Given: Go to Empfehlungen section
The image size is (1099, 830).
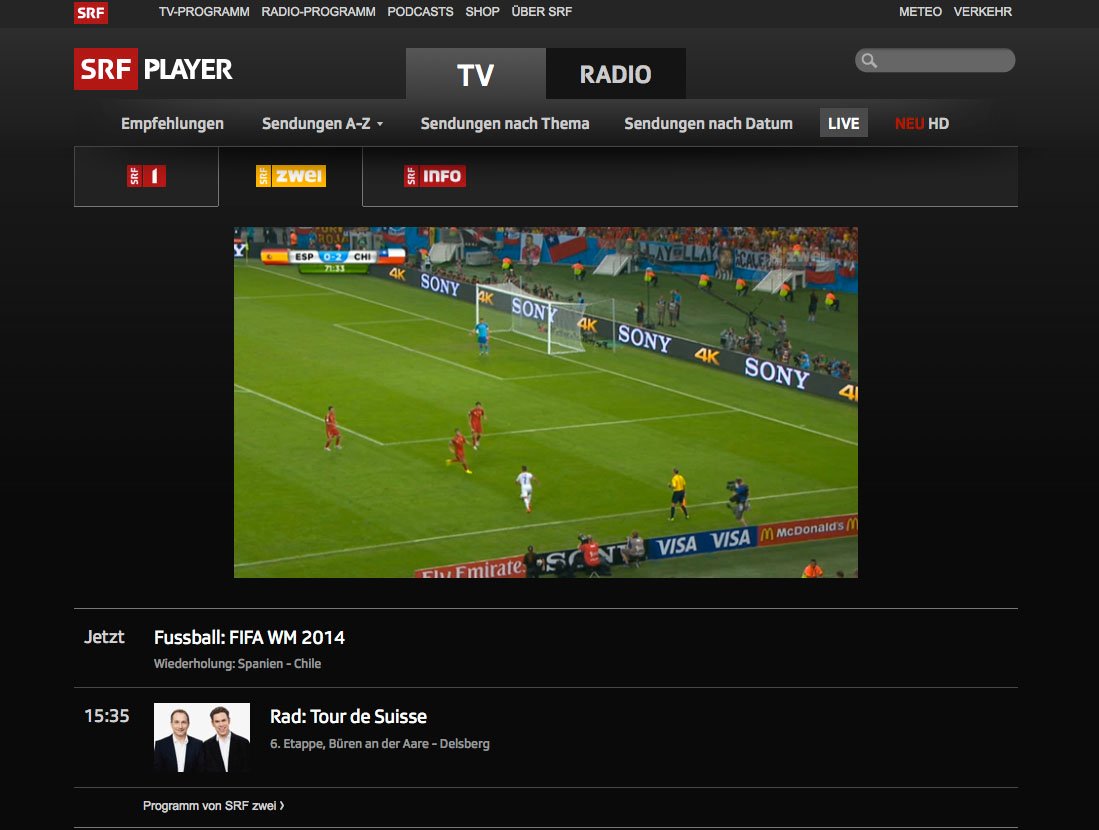Looking at the screenshot, I should click(x=172, y=124).
